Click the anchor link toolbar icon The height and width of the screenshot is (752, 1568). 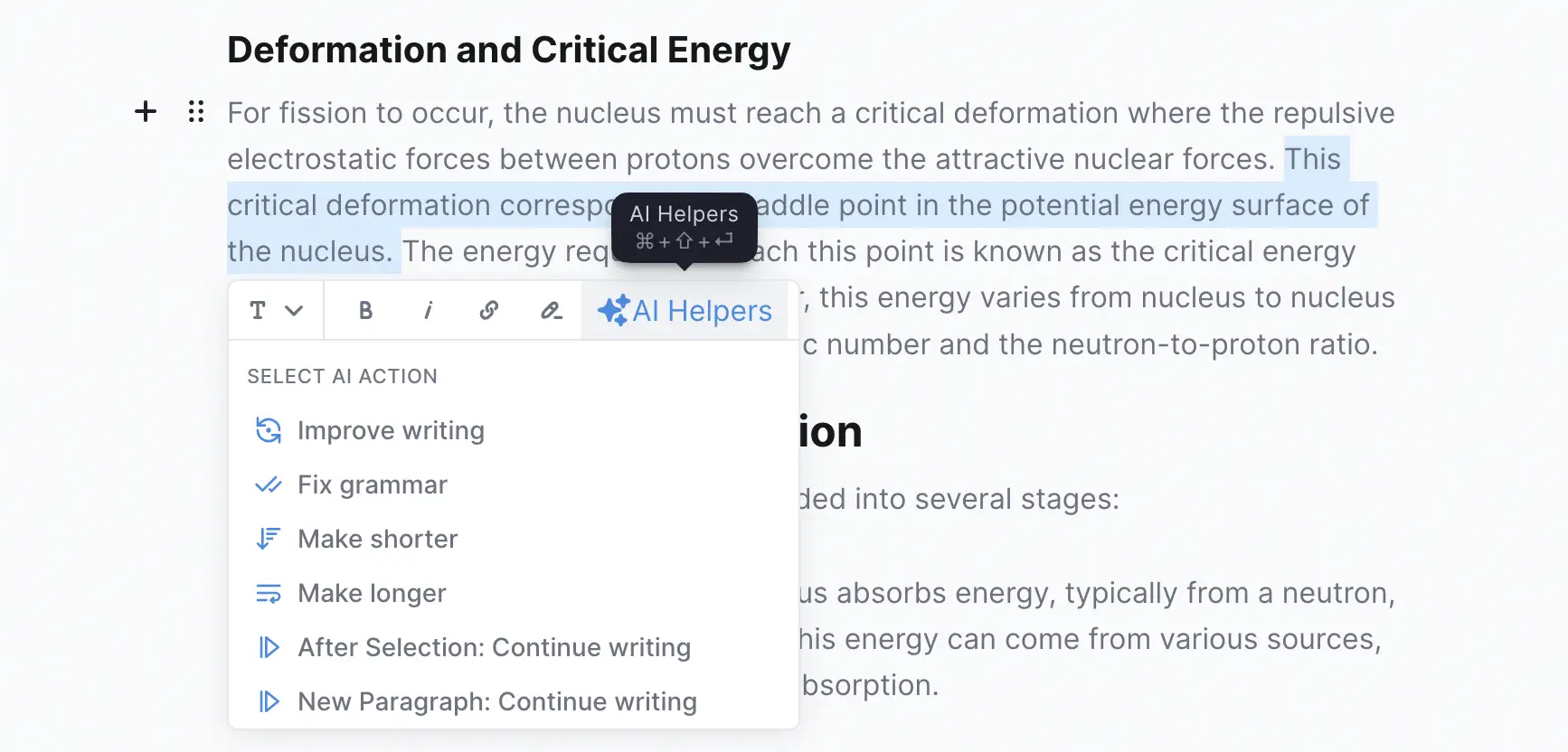tap(550, 310)
